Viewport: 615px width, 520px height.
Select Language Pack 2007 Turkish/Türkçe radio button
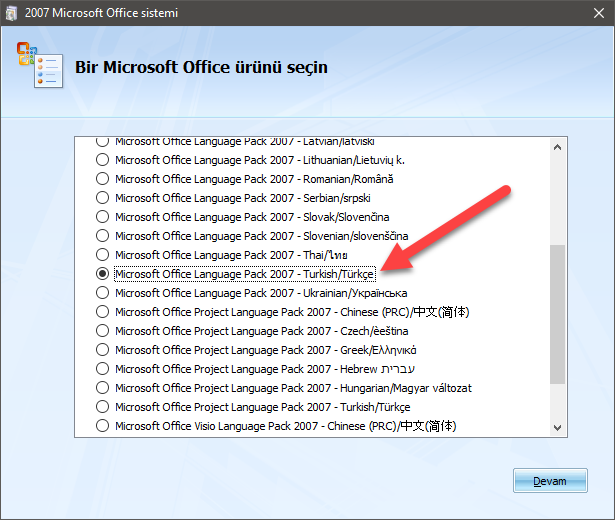102,274
